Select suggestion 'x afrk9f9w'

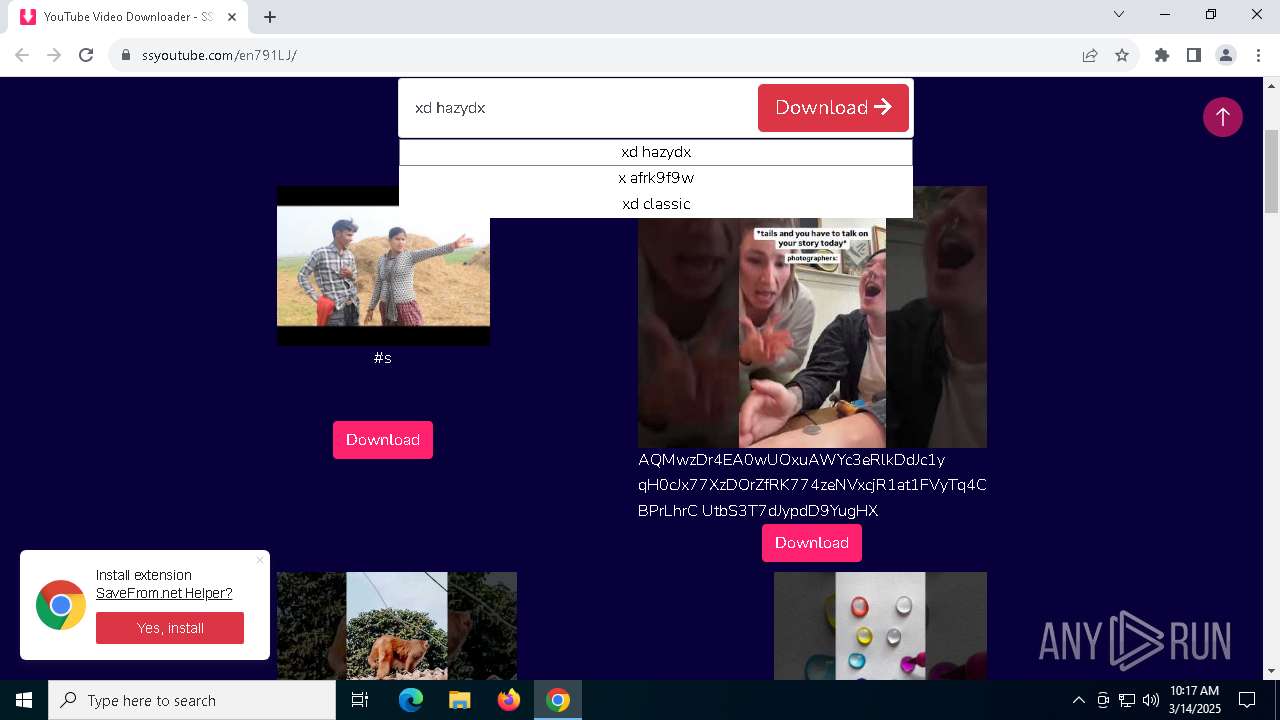coord(656,178)
